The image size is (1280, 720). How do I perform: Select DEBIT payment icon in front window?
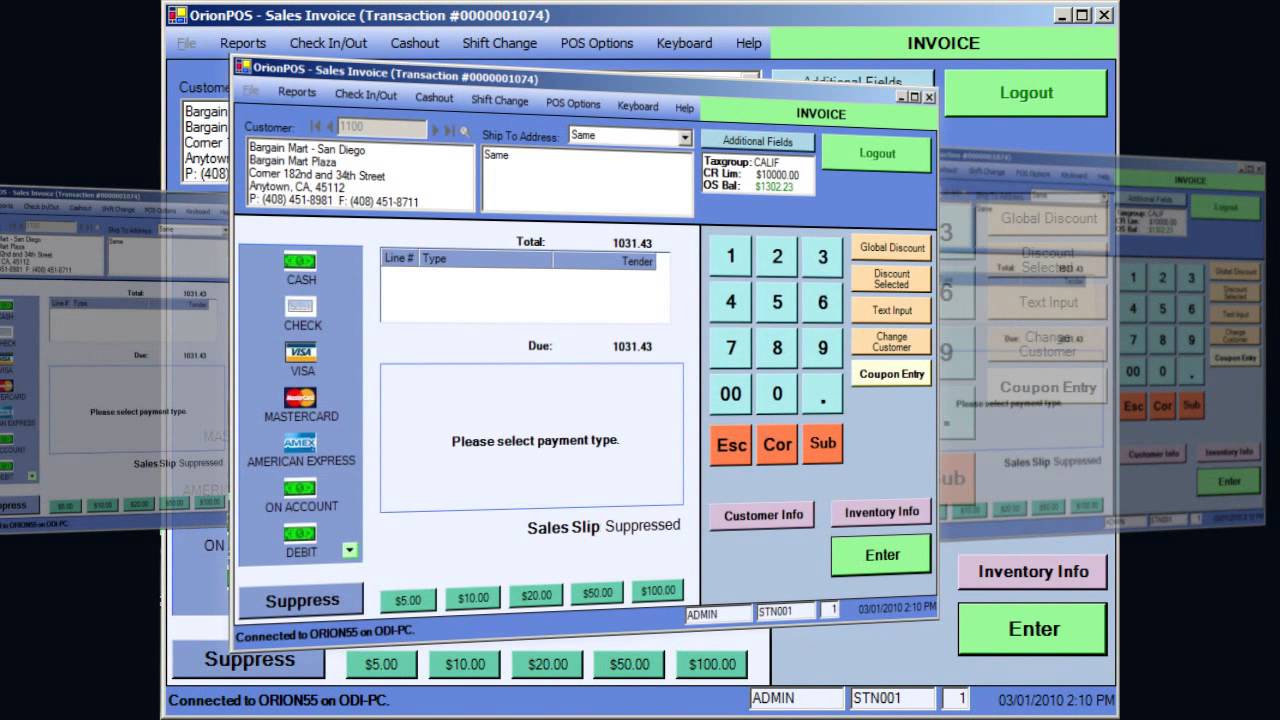point(300,534)
